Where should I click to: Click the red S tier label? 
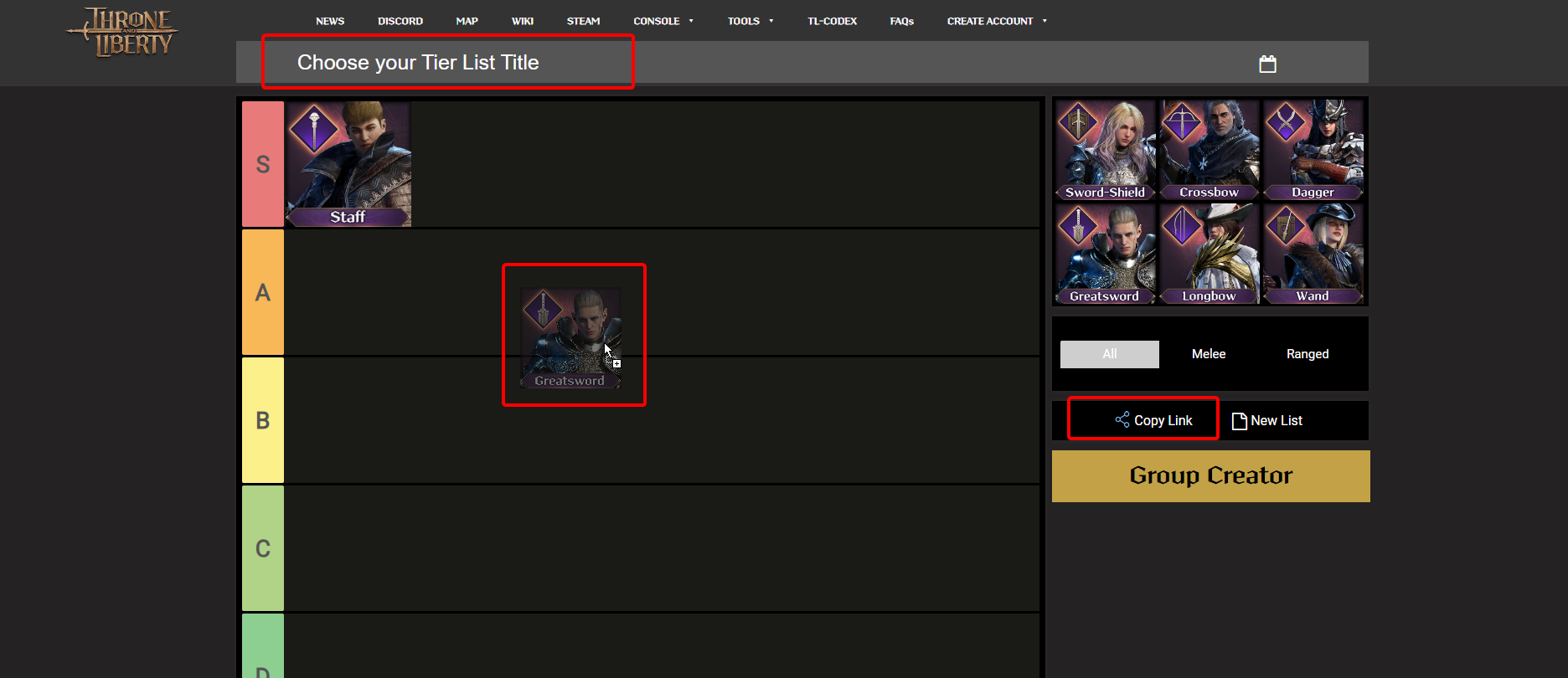coord(263,164)
